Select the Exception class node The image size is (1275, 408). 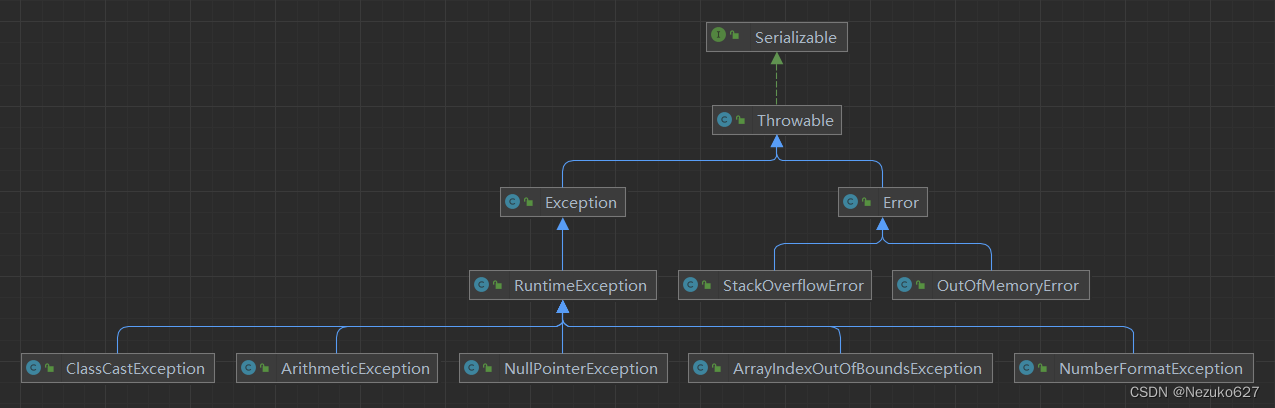[563, 202]
